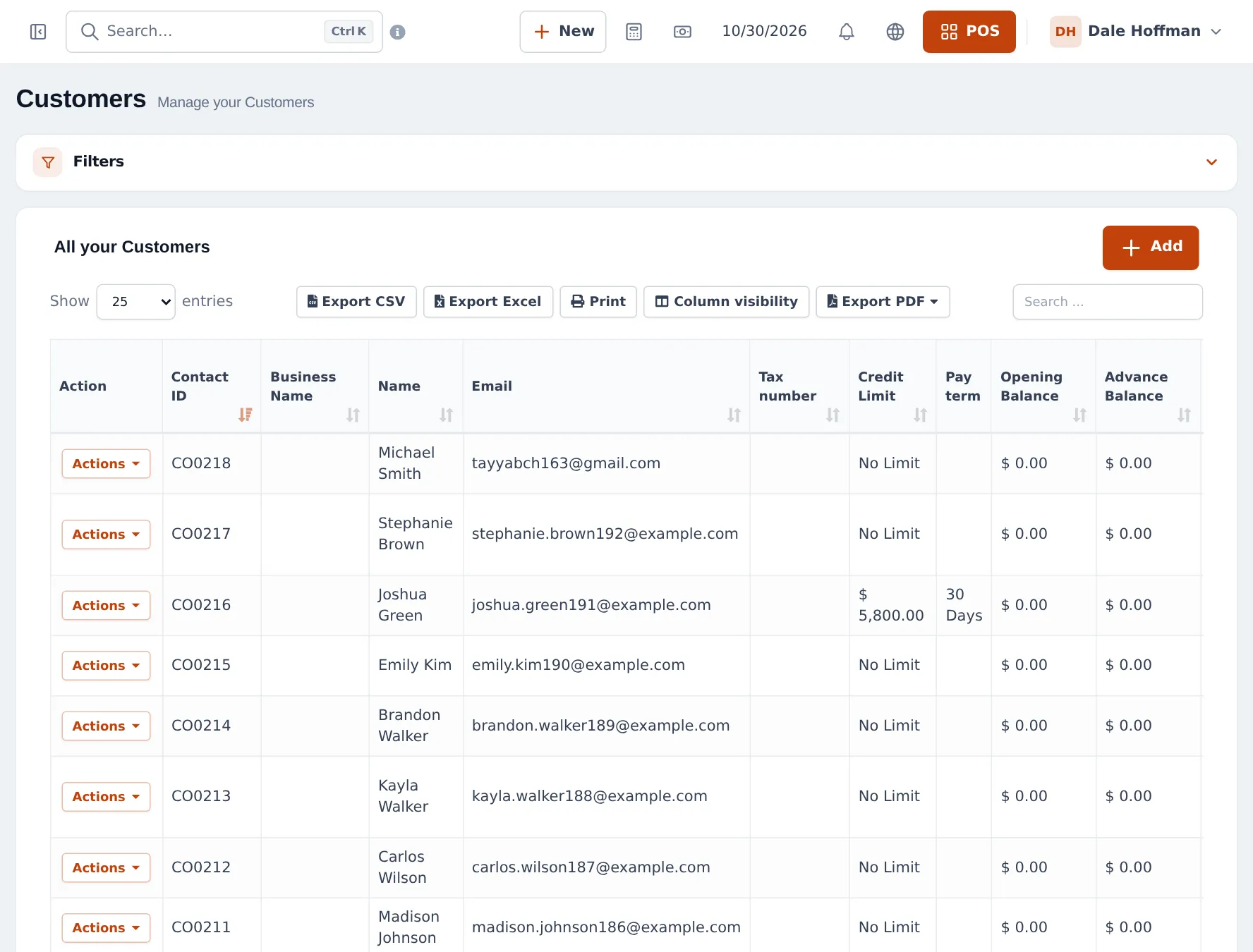Sort by Business Name column
The width and height of the screenshot is (1253, 952).
click(x=353, y=415)
